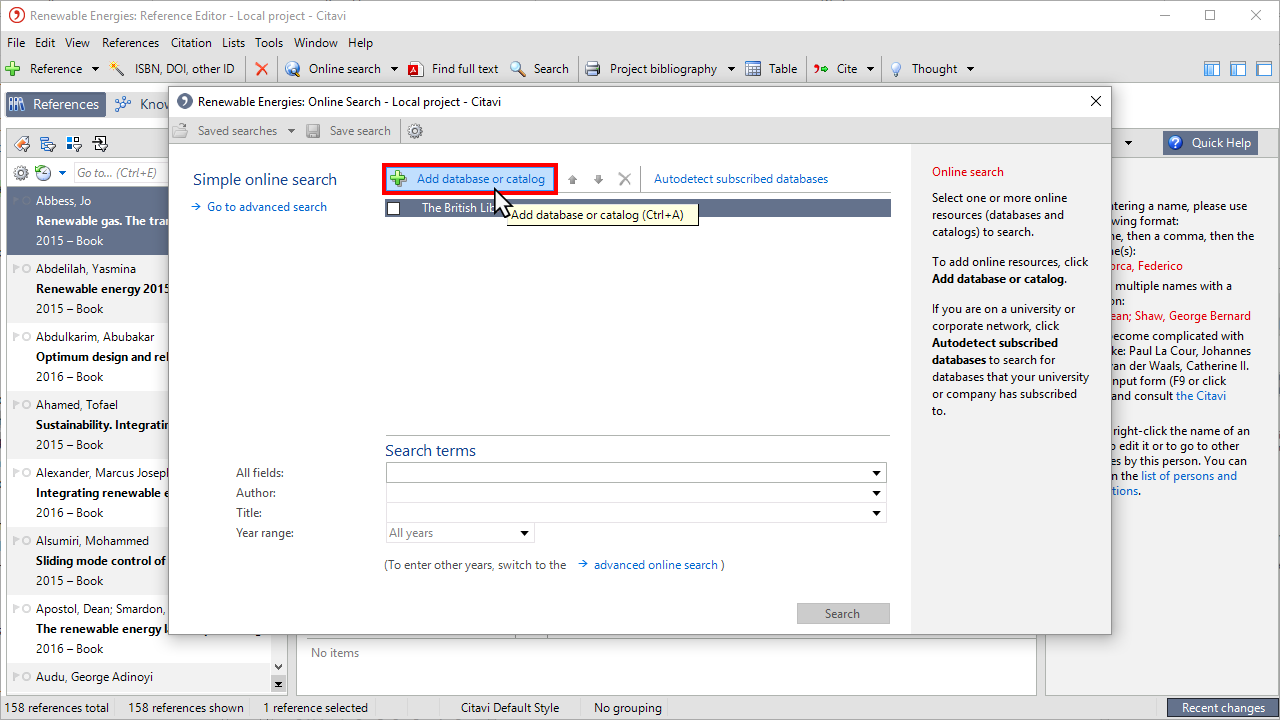This screenshot has width=1280, height=720.
Task: Click the checkered selection filter icon
Action: coord(73,143)
